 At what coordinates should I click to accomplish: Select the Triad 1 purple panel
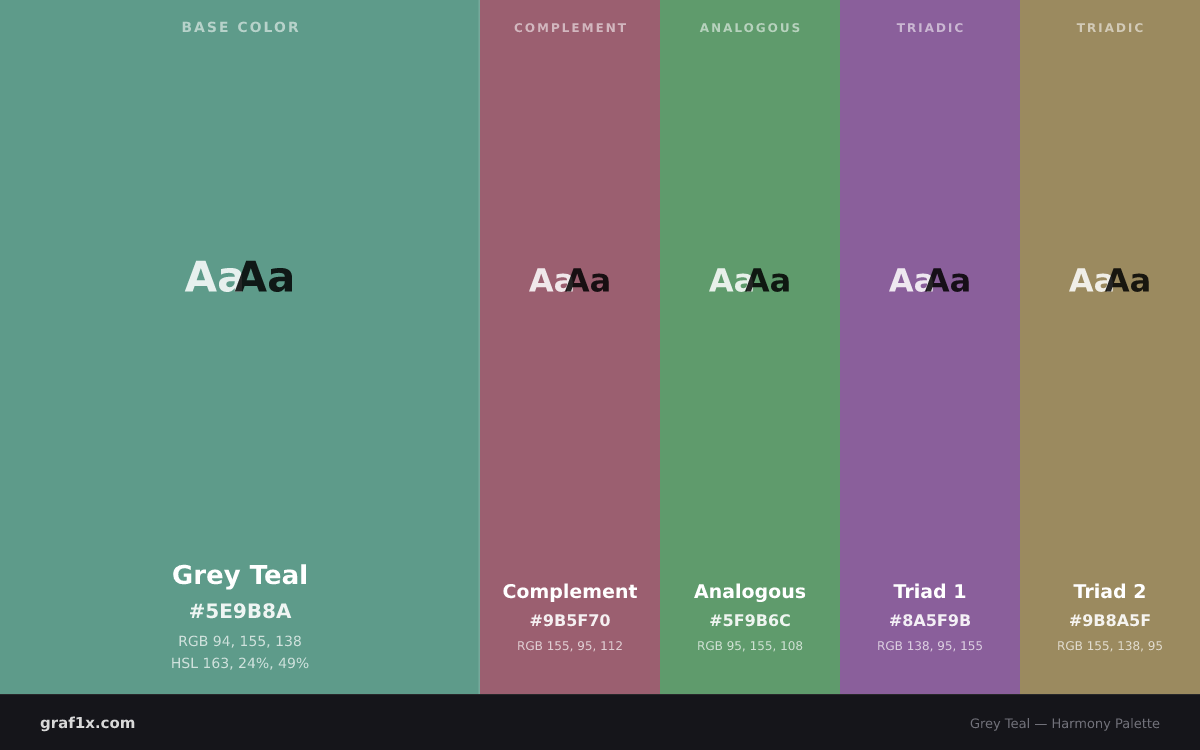(x=930, y=347)
